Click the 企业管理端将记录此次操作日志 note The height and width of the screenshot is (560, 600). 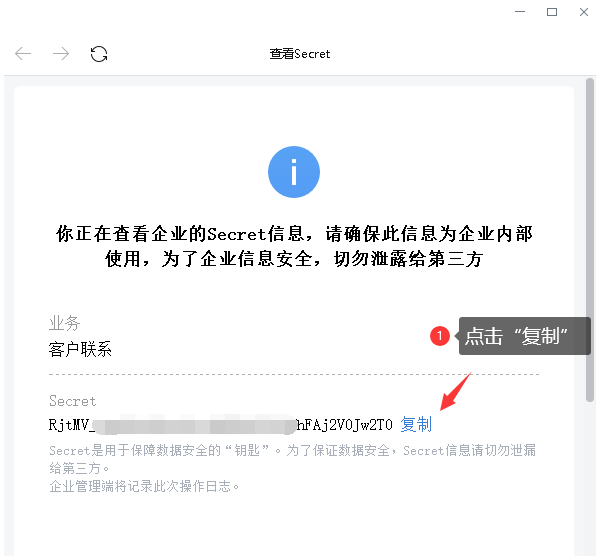point(144,486)
